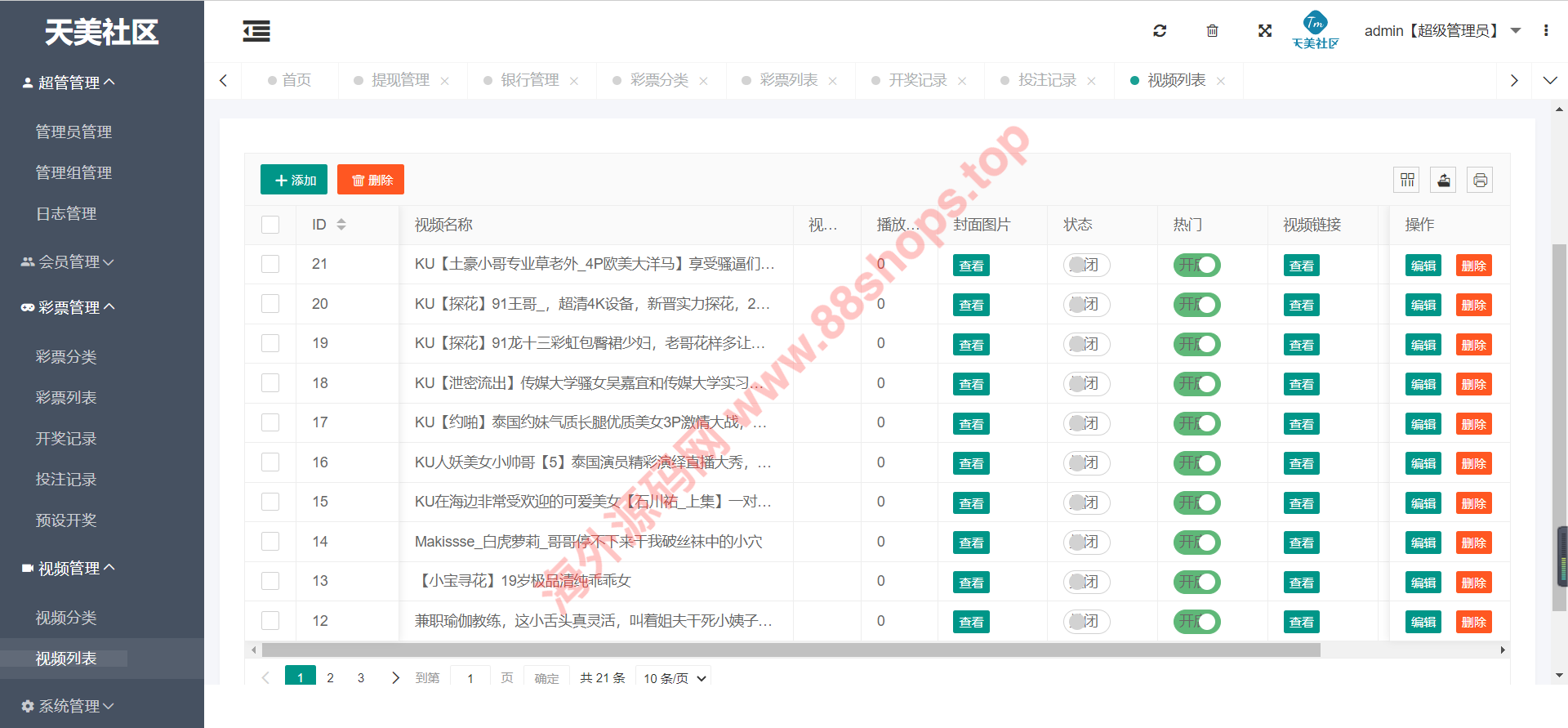Close the 银行管理 tab with its X
Viewport: 1568px width, 728px height.
pos(574,81)
